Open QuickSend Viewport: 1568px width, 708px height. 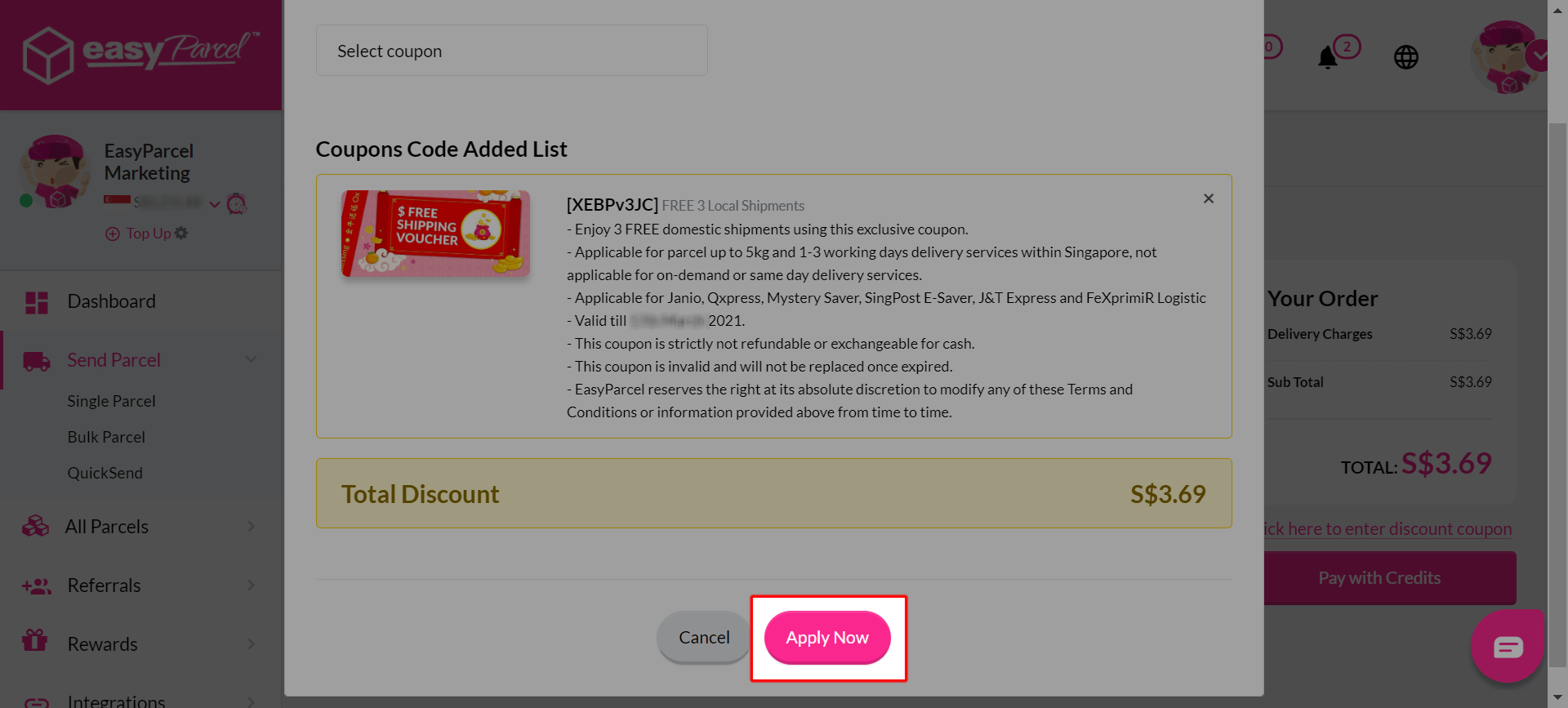[105, 472]
